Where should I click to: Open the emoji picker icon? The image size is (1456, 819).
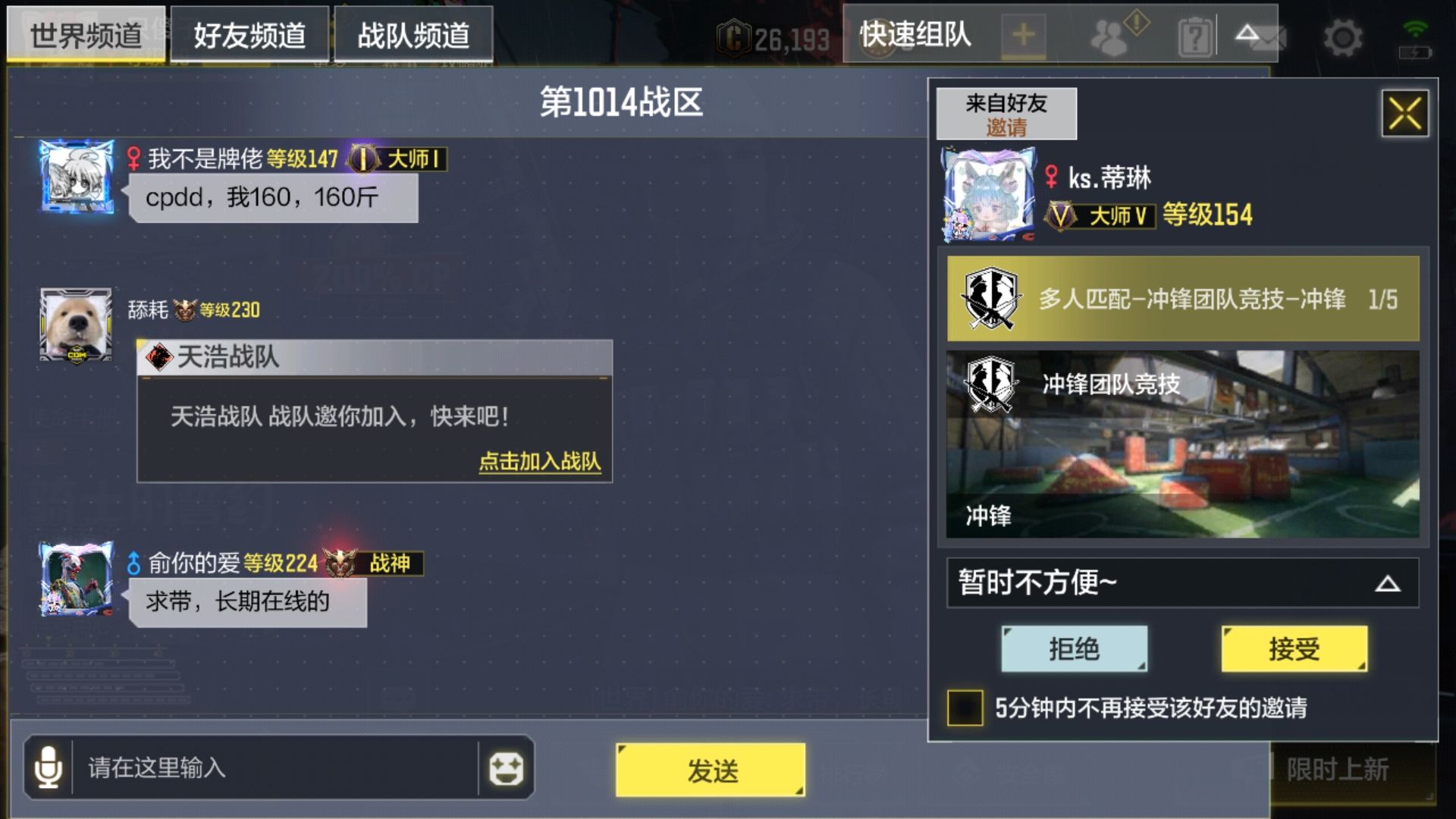[x=506, y=768]
